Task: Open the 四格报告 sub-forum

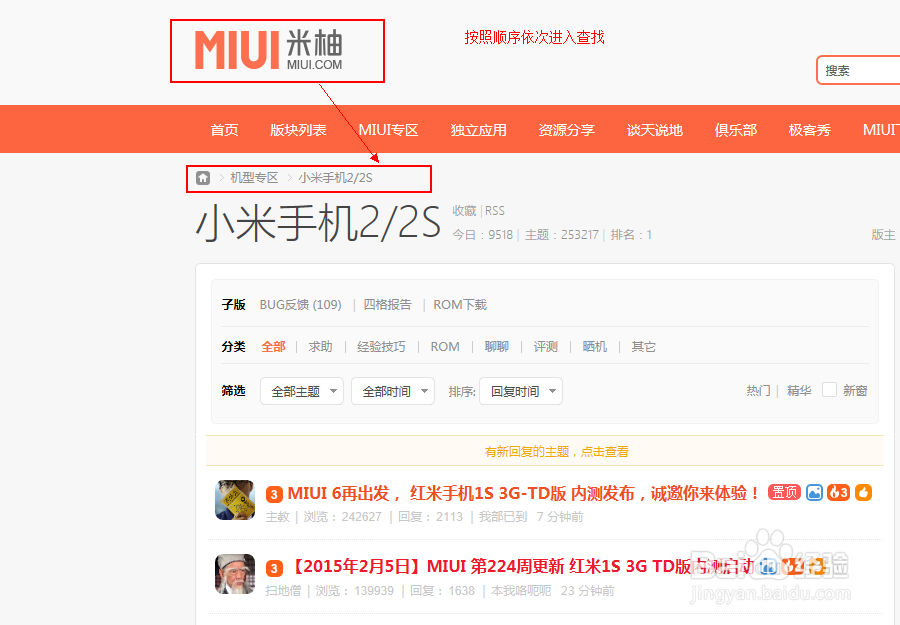Action: [x=387, y=305]
